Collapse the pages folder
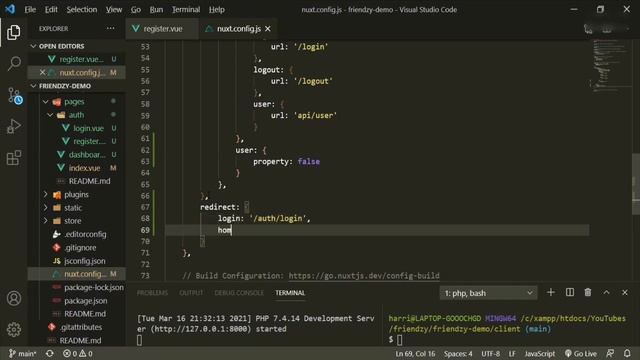Screen dimensions: 640x360 coord(45,102)
